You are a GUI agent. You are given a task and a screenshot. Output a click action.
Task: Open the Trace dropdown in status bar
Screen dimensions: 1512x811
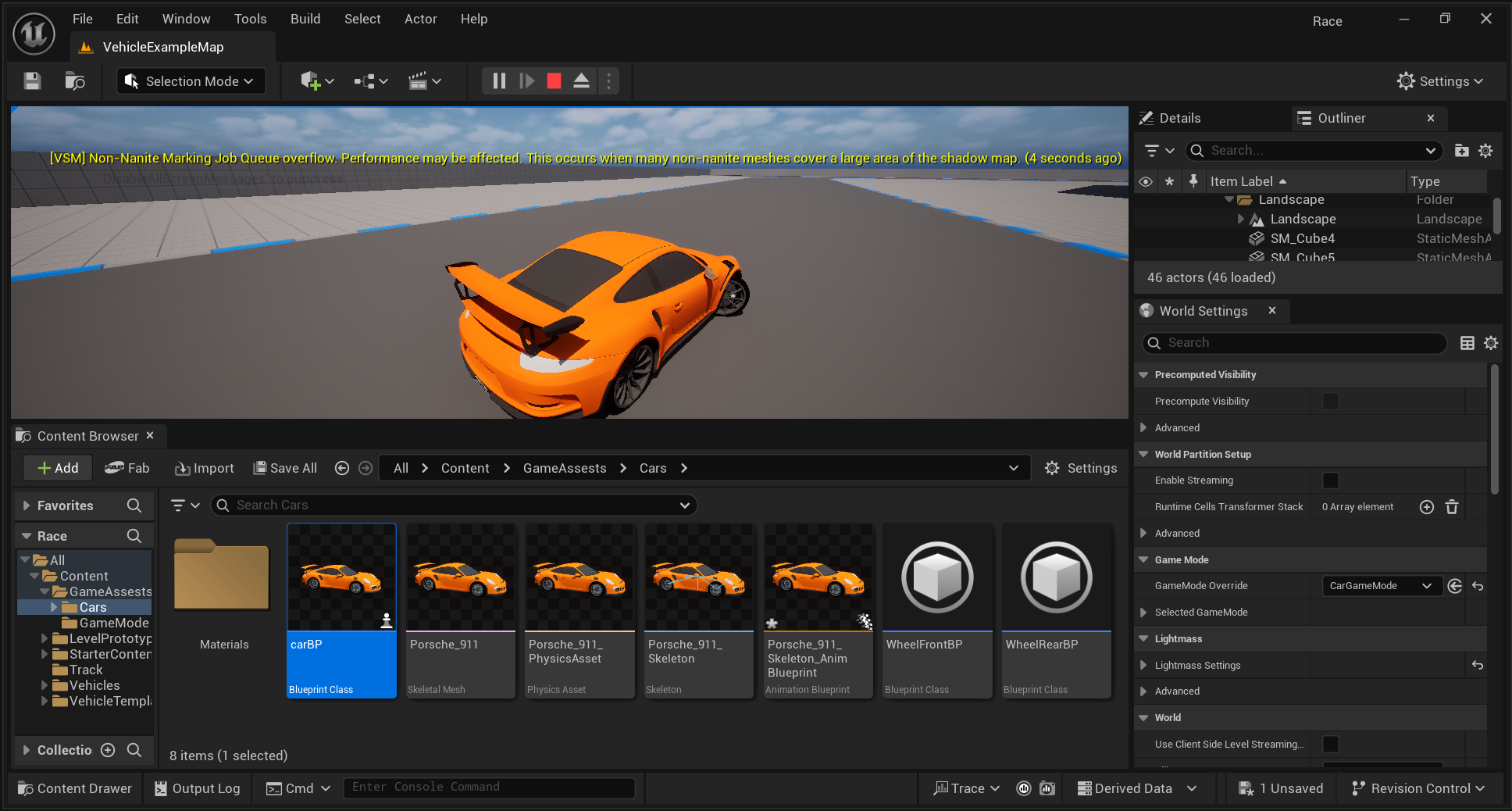point(967,788)
